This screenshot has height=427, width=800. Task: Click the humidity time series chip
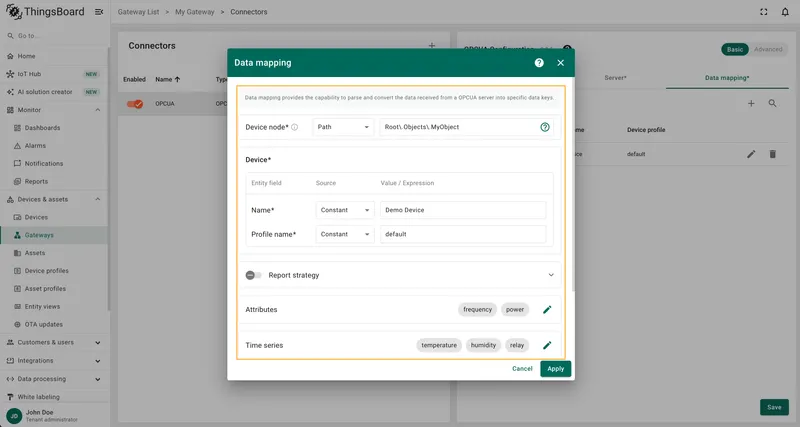coord(483,345)
